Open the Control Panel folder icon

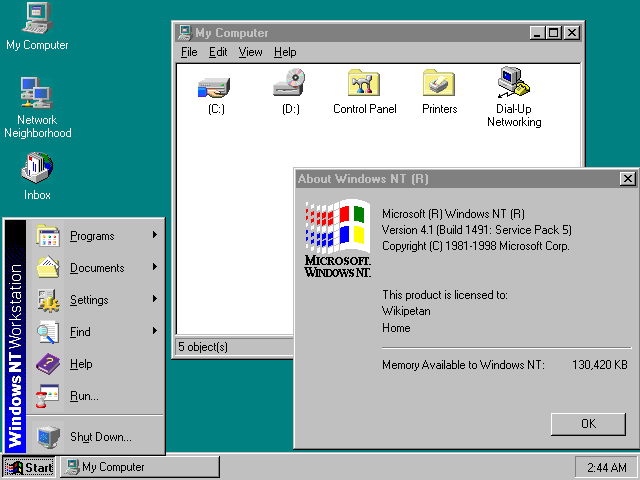click(364, 83)
